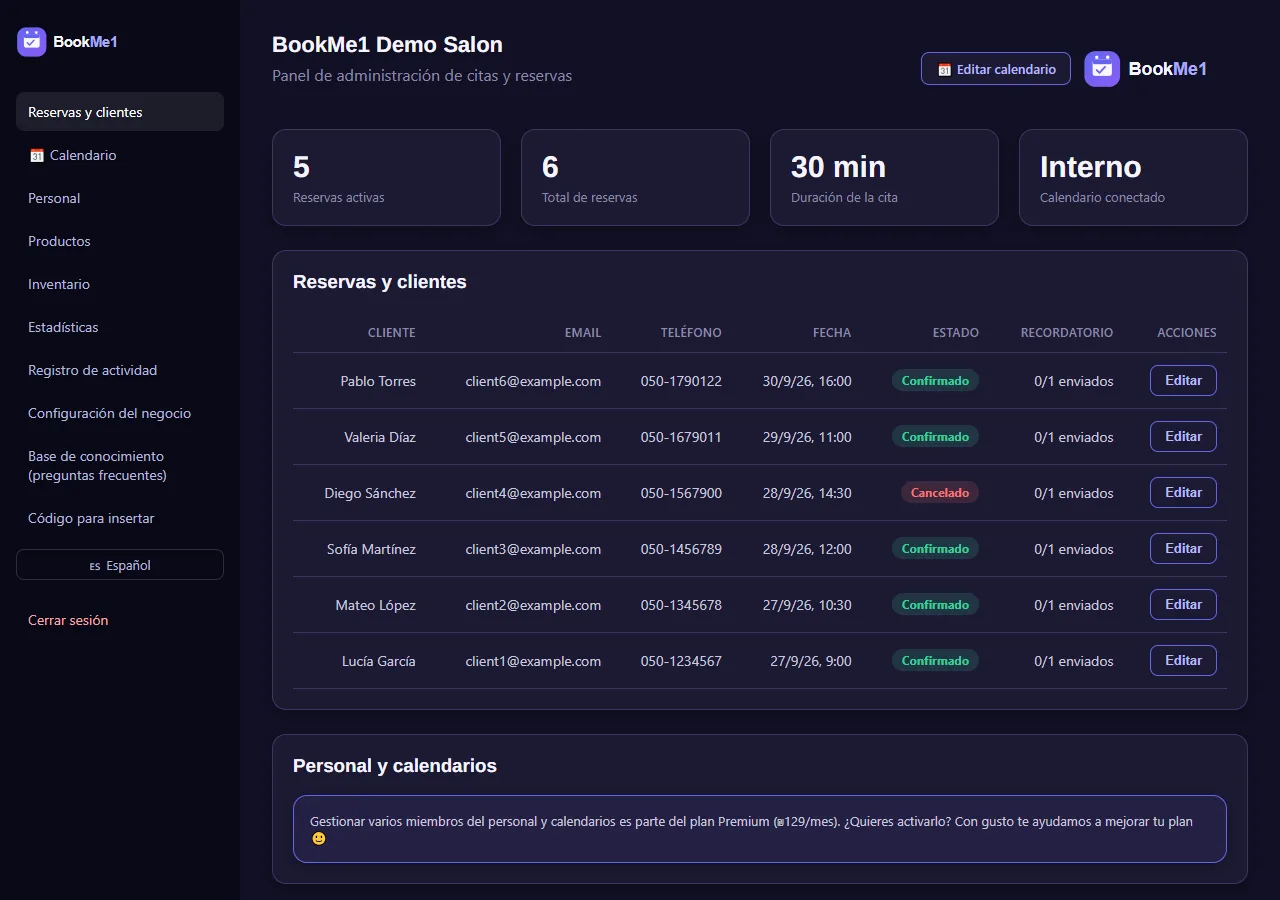1280x900 pixels.
Task: Open Inventario in the sidebar
Action: (x=120, y=284)
